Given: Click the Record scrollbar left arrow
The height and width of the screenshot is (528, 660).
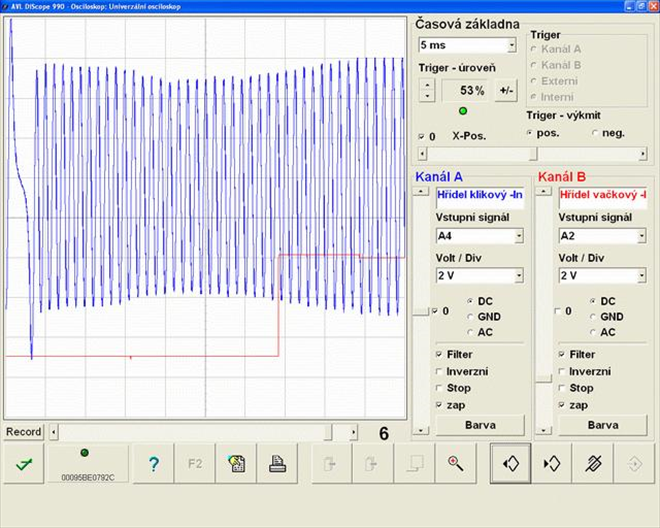Looking at the screenshot, I should point(53,432).
